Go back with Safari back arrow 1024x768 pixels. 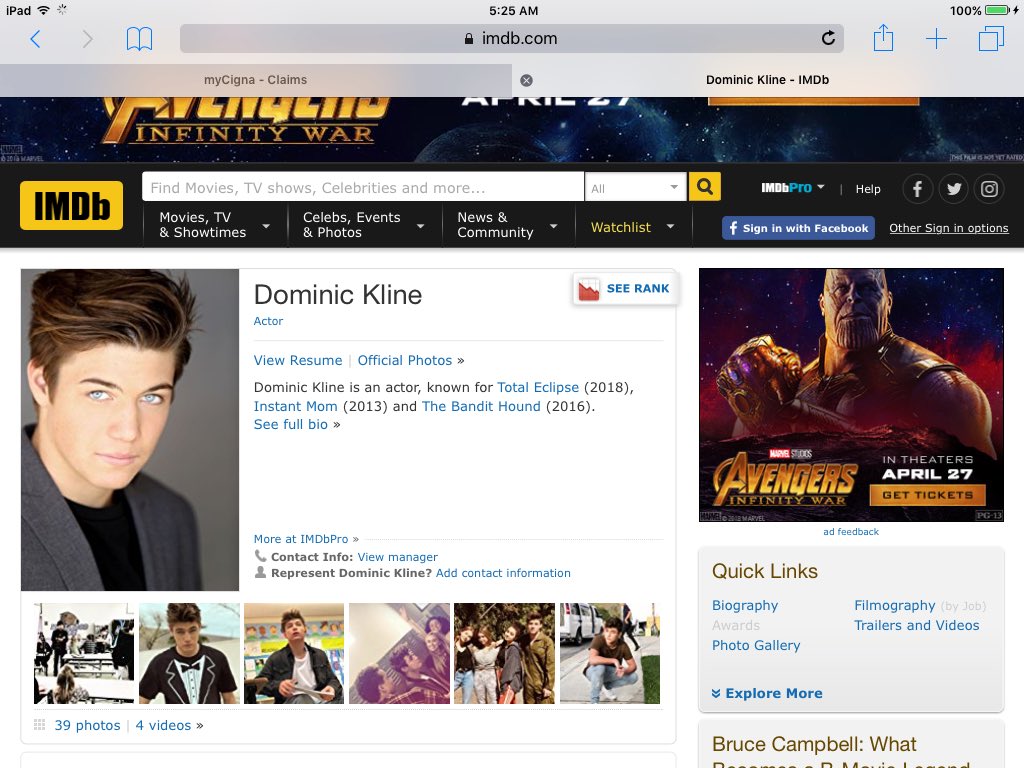pyautogui.click(x=35, y=39)
